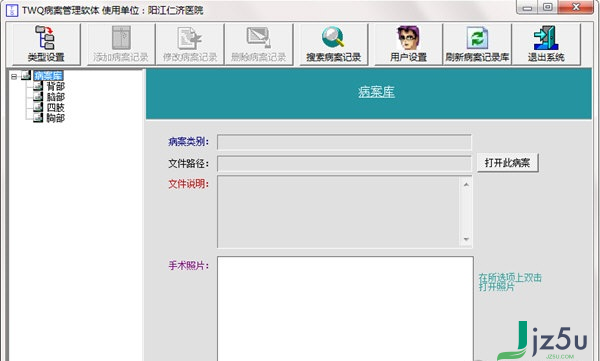The image size is (600, 361).
Task: Click the 胸部 tree node icon
Action: click(38, 117)
